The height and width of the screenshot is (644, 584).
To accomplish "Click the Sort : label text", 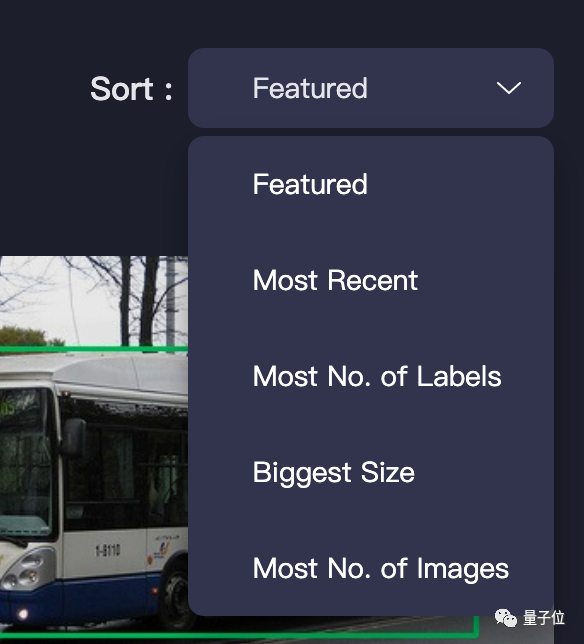I will (x=131, y=88).
